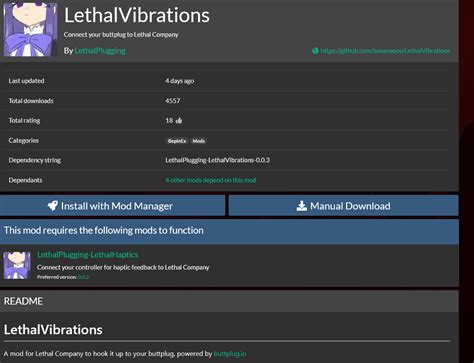Click the total downloads value 4557
The height and width of the screenshot is (363, 474).
point(173,101)
